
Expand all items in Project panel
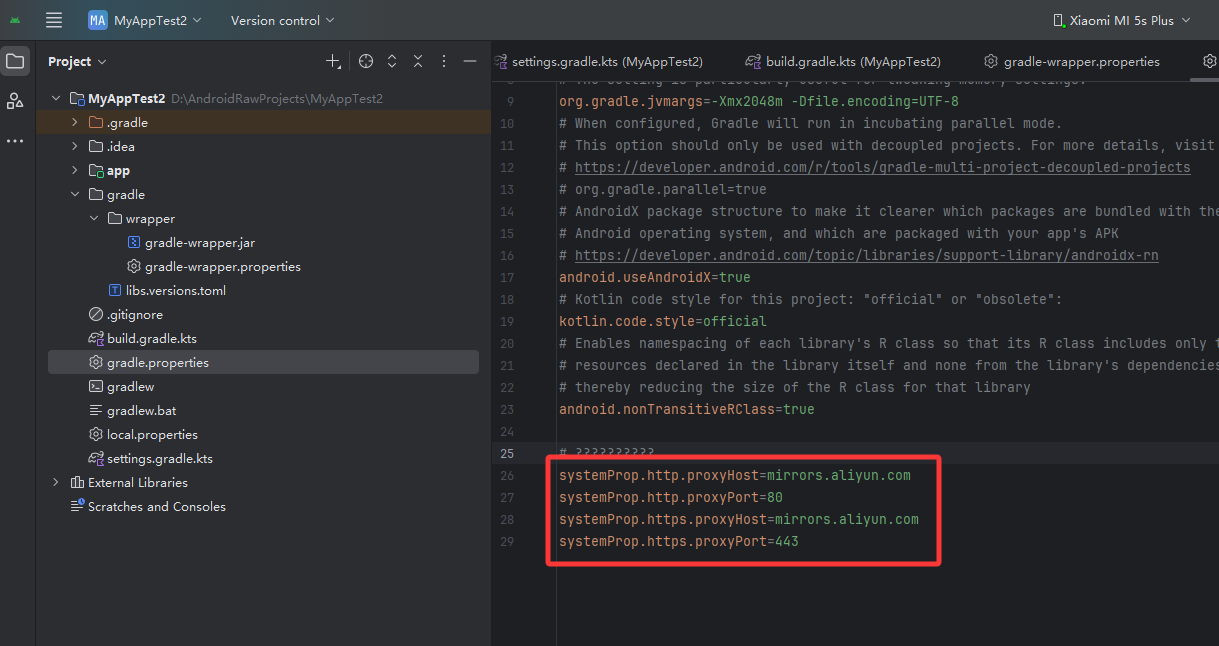tap(392, 61)
